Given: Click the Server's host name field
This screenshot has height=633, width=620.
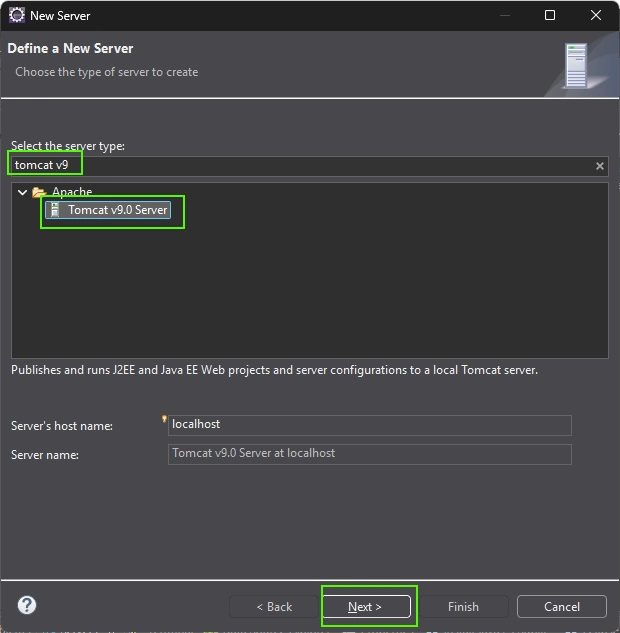Looking at the screenshot, I should tap(370, 425).
